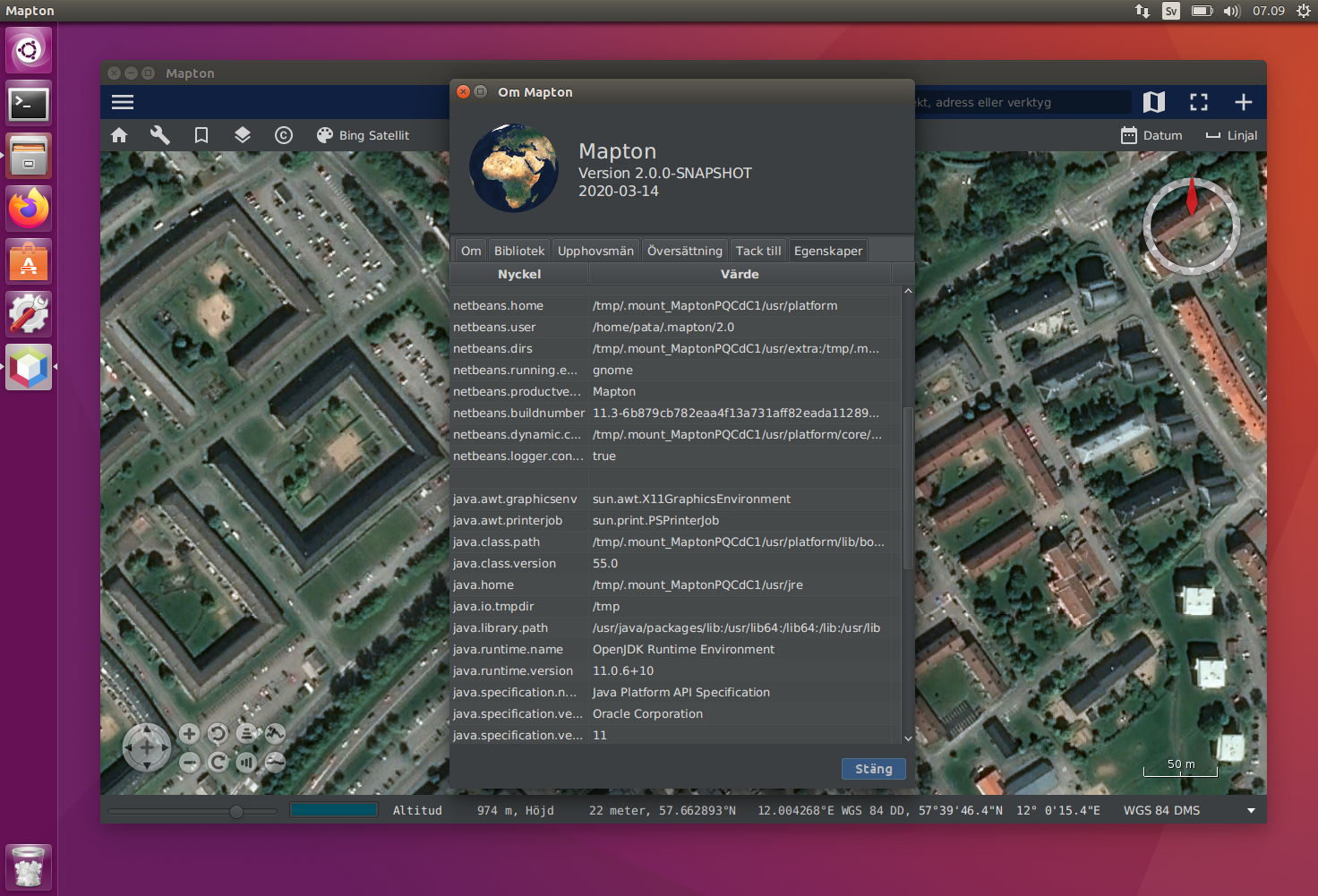This screenshot has height=896, width=1318.
Task: Open Files manager from the dock
Action: point(29,156)
